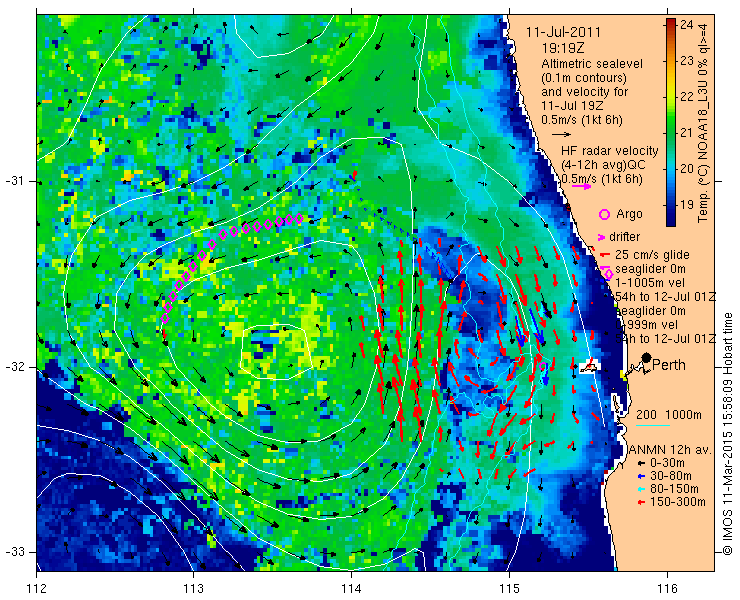Screen dimensions: 740x600
Task: Click the longitude axis label 116
Action: tap(667, 589)
